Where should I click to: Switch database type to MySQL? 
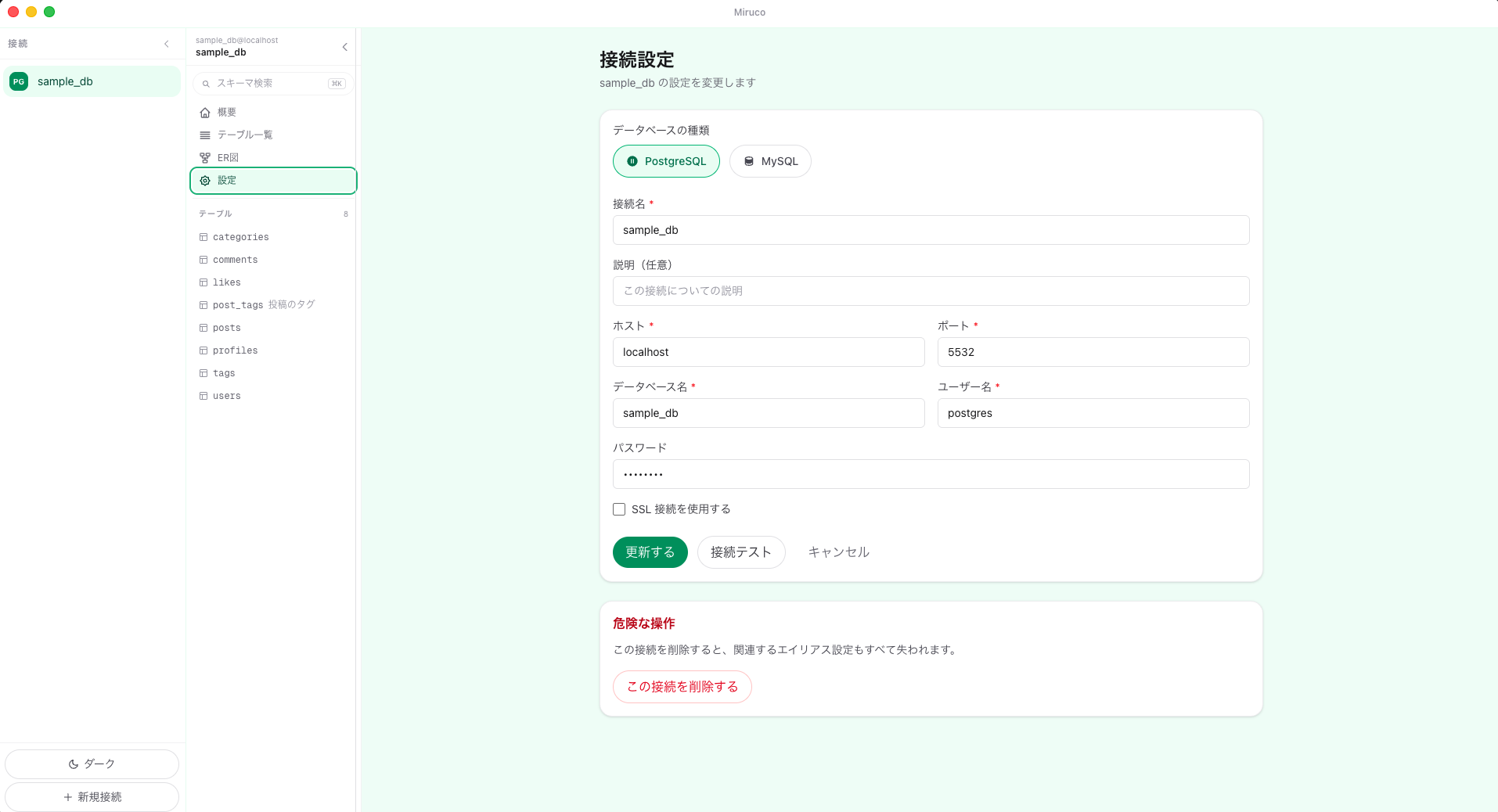pos(770,161)
